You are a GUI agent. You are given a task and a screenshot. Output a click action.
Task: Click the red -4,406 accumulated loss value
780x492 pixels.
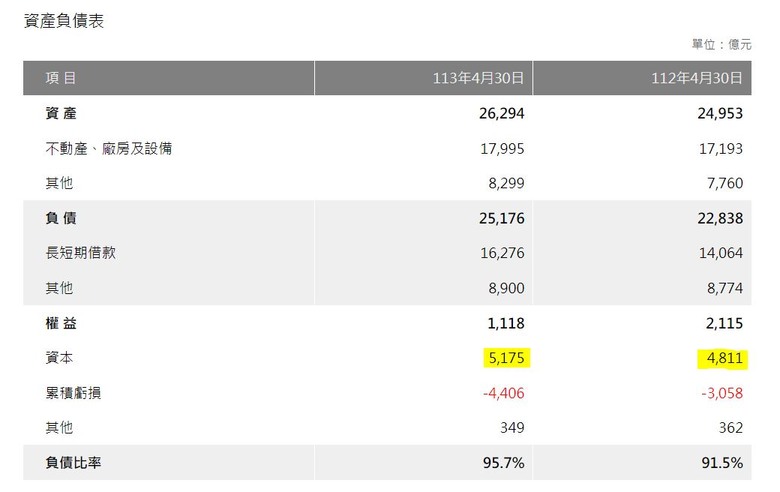pos(503,393)
